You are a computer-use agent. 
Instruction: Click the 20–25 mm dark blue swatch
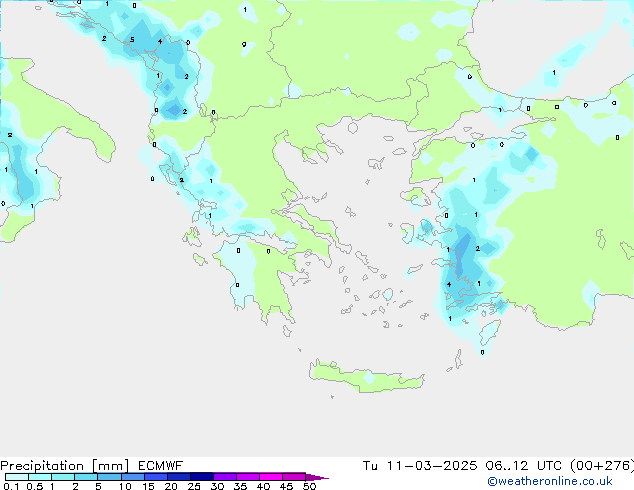[x=178, y=477]
